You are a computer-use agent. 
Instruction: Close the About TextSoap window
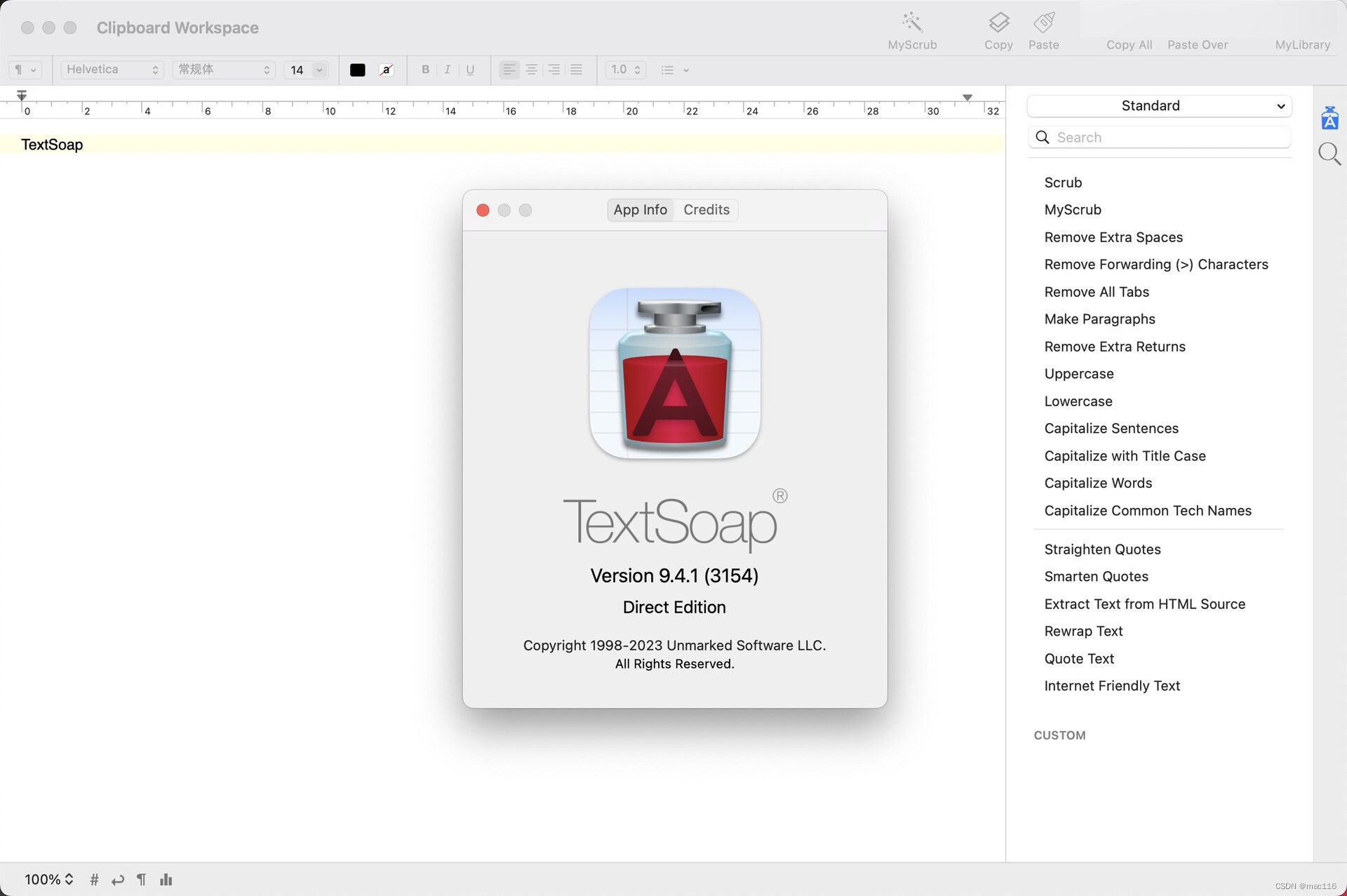483,210
